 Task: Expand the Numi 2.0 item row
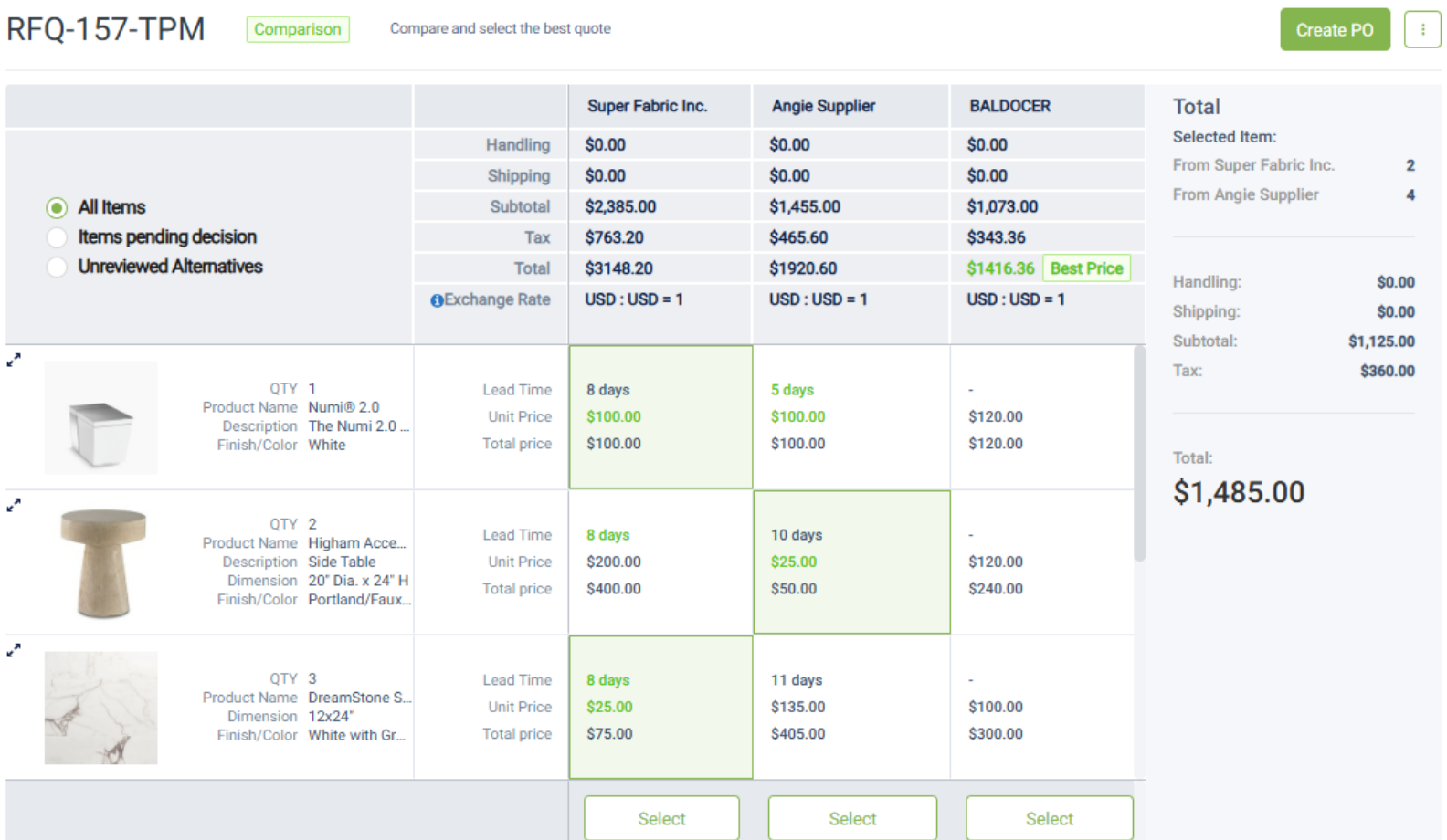click(x=14, y=361)
